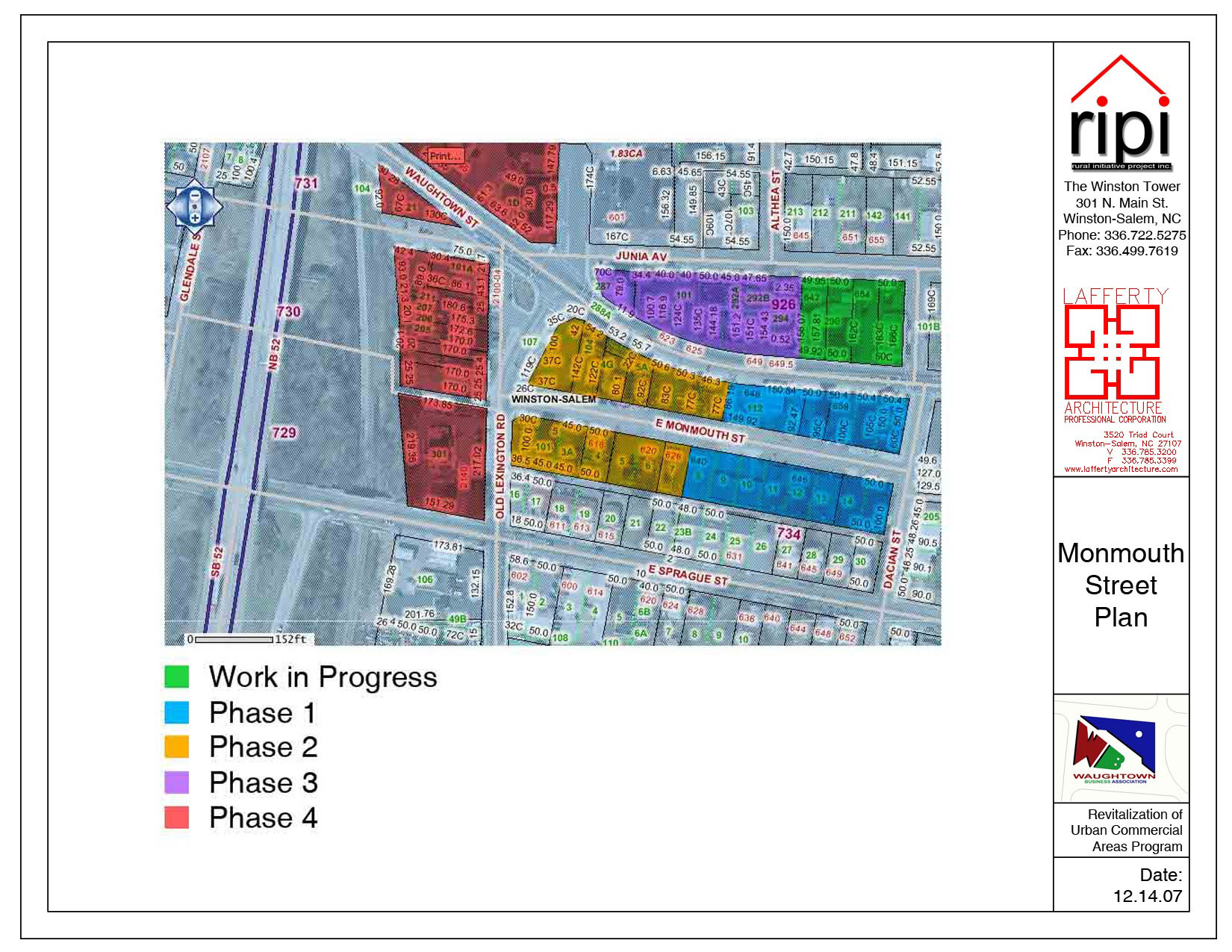Click the E Sprague St street label
The image size is (1232, 952).
(x=688, y=575)
